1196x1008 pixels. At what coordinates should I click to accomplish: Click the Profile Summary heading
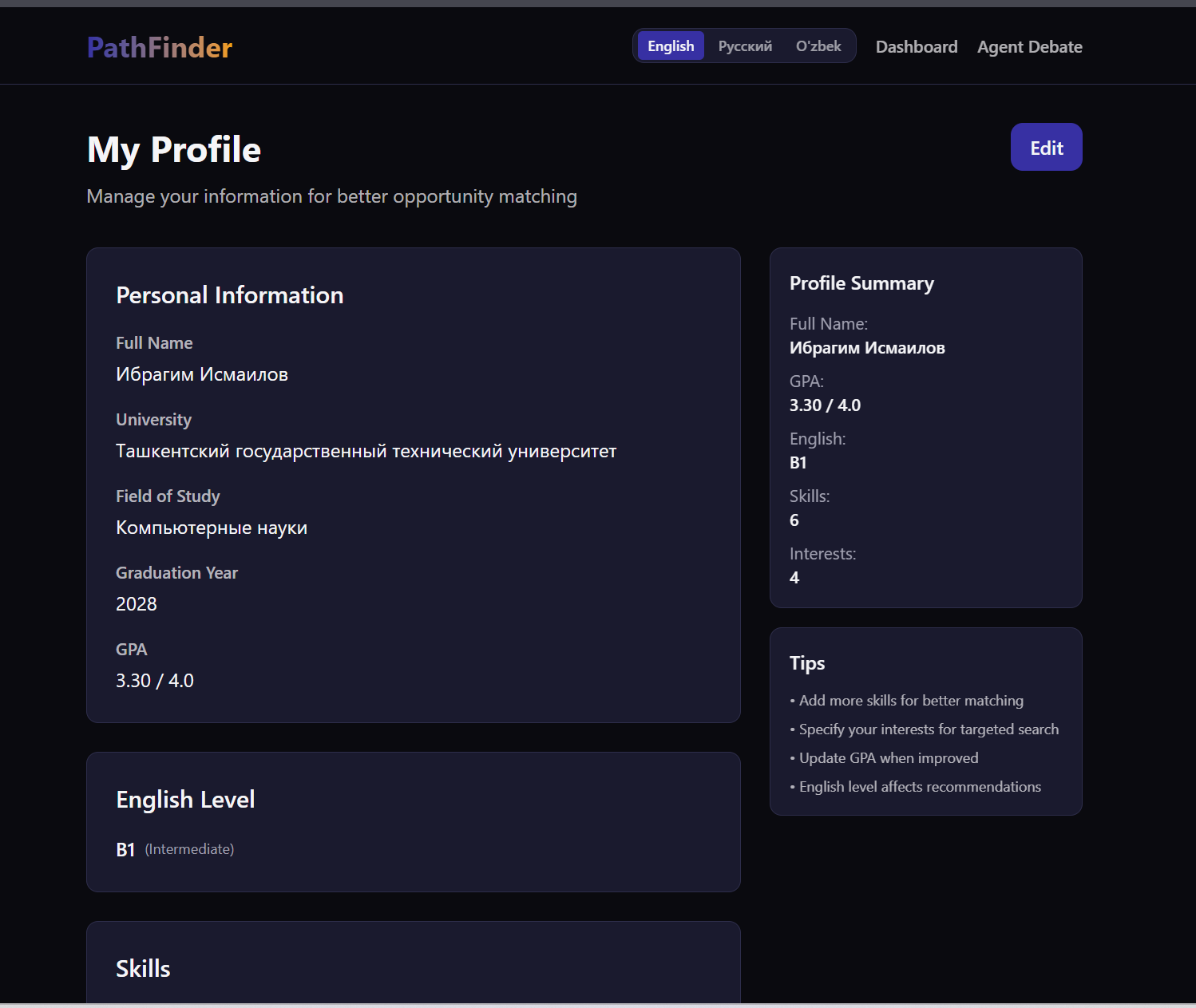[x=861, y=283]
